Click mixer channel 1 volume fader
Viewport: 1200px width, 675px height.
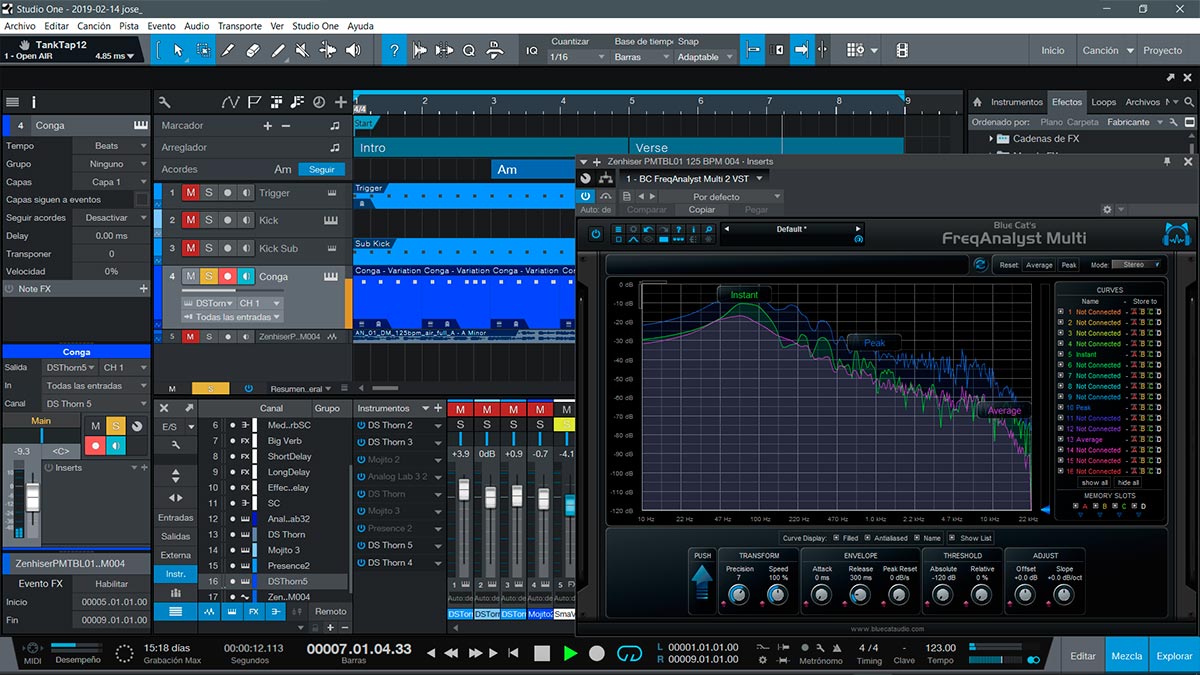pyautogui.click(x=462, y=491)
